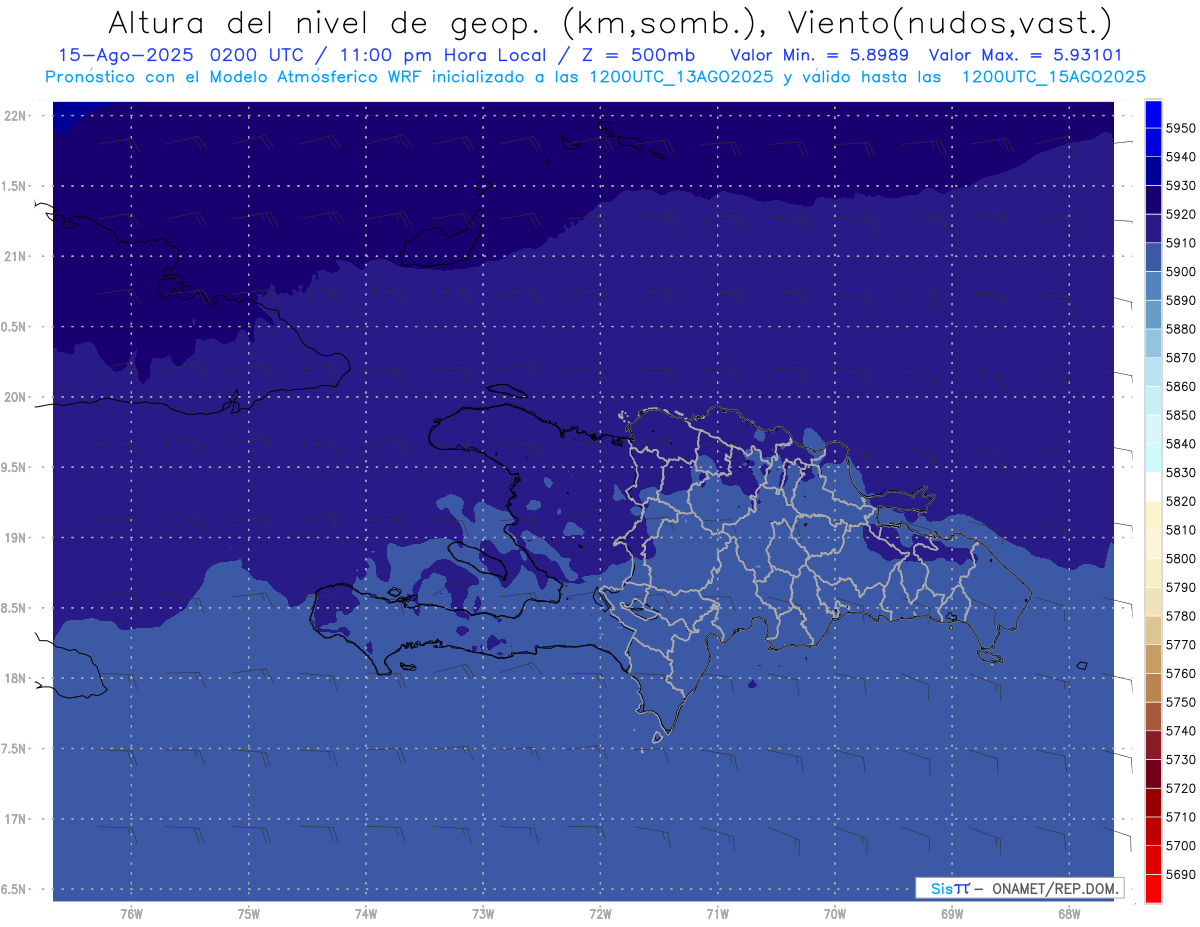Click the "71W" longitude label
Image resolution: width=1200 pixels, height=927 pixels.
717,914
